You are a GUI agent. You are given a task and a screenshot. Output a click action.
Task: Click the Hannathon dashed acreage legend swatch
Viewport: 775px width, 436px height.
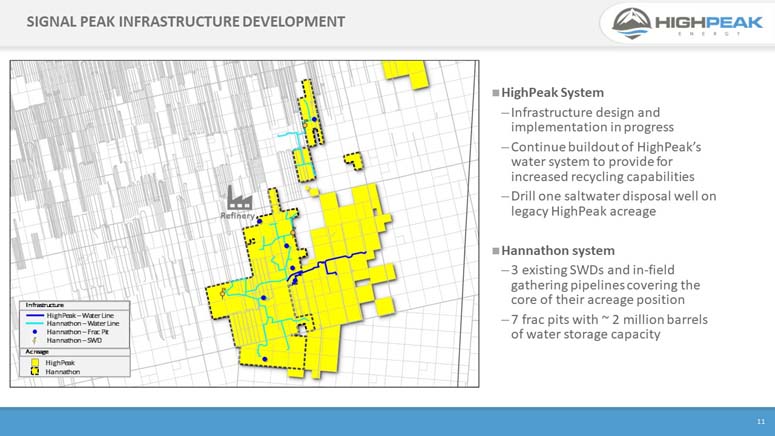[35, 371]
